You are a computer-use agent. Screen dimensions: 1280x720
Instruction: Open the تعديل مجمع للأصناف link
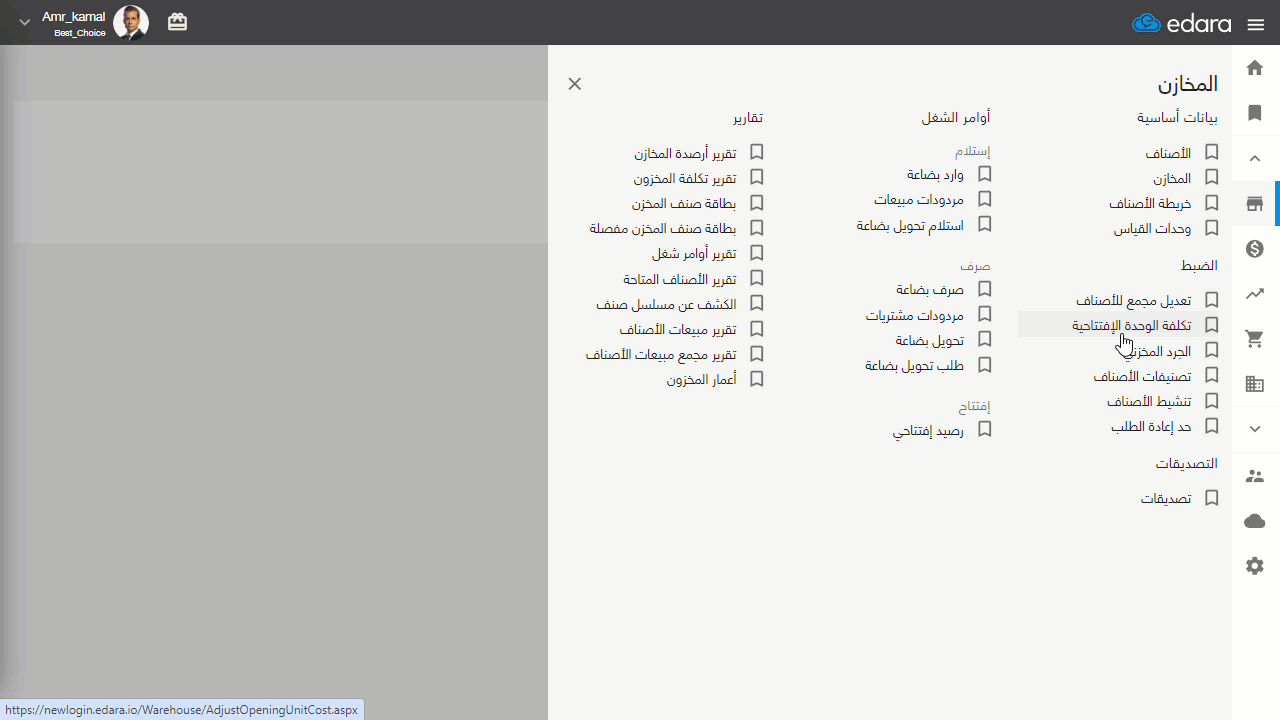pyautogui.click(x=1134, y=300)
